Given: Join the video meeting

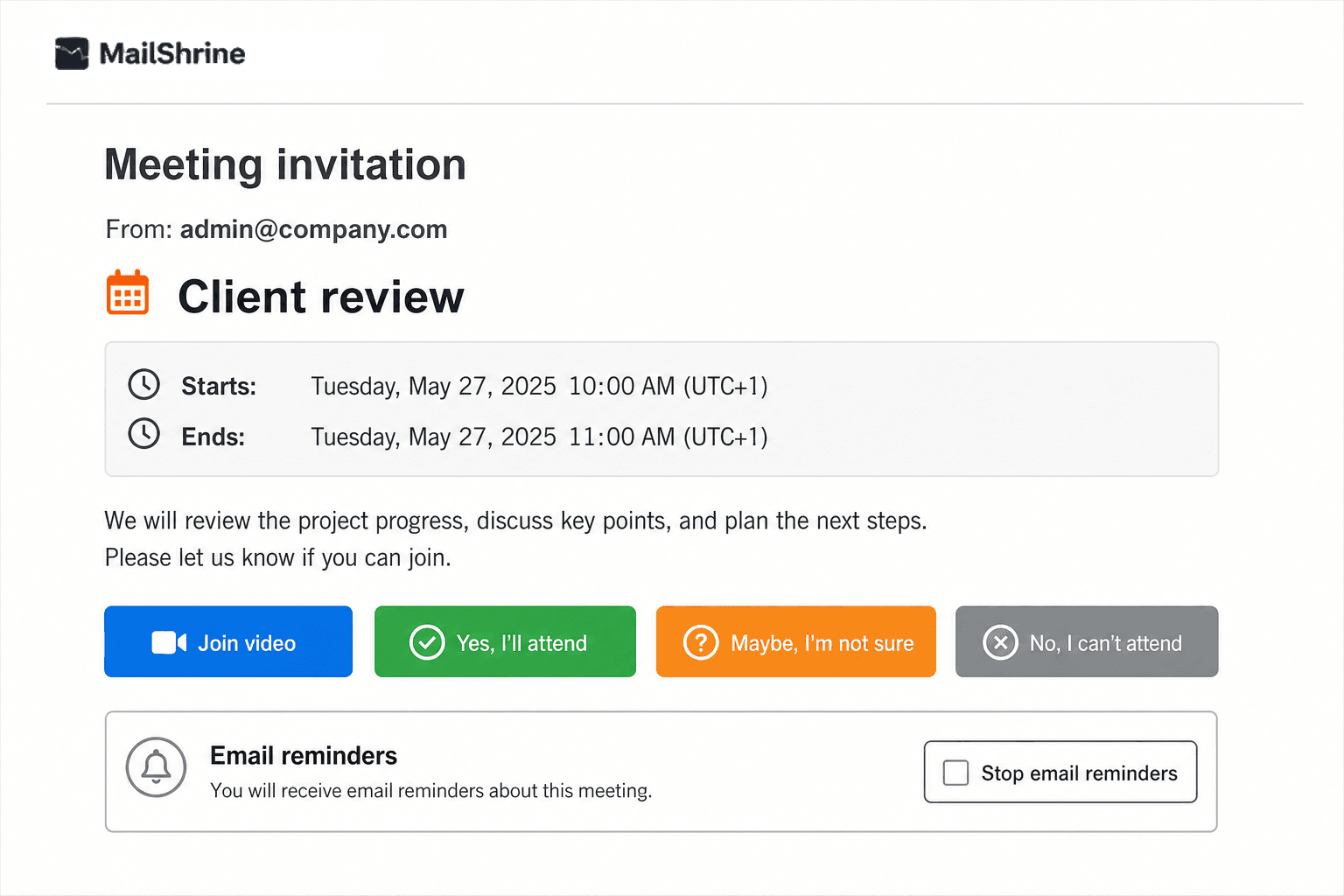Looking at the screenshot, I should point(228,641).
